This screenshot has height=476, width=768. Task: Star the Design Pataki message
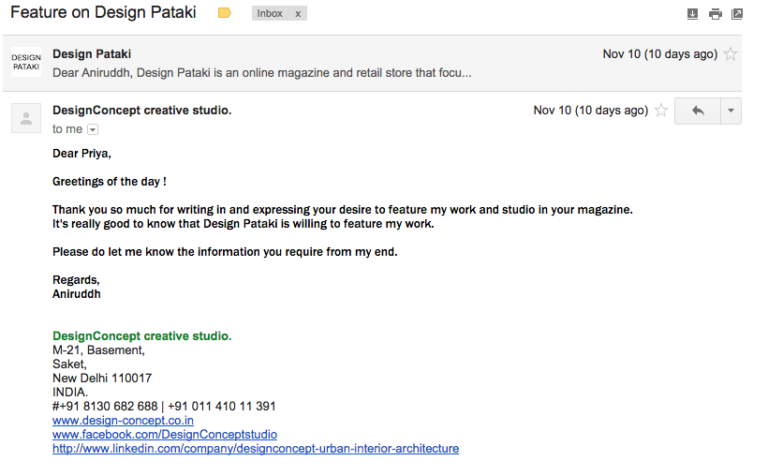[x=730, y=54]
